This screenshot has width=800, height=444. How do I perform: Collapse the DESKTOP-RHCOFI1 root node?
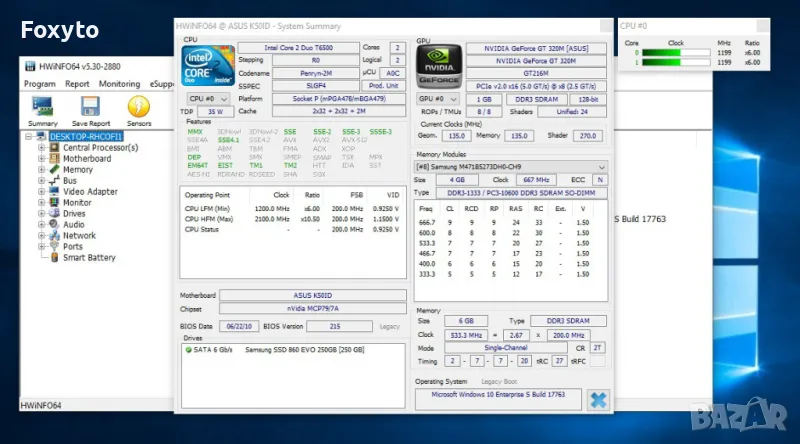[29, 136]
